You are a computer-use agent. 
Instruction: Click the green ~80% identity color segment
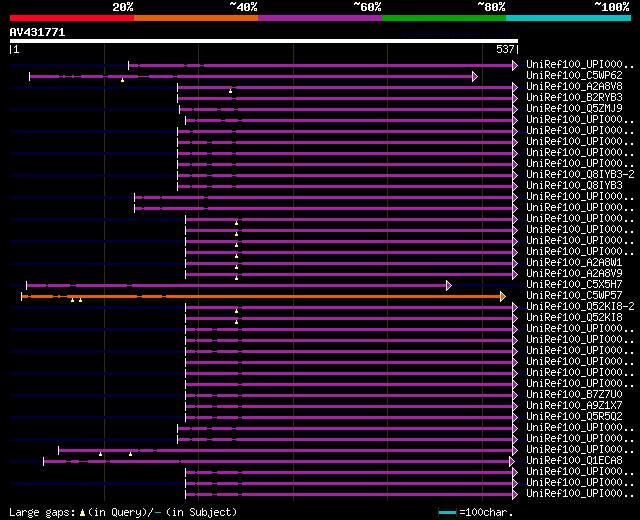click(444, 18)
